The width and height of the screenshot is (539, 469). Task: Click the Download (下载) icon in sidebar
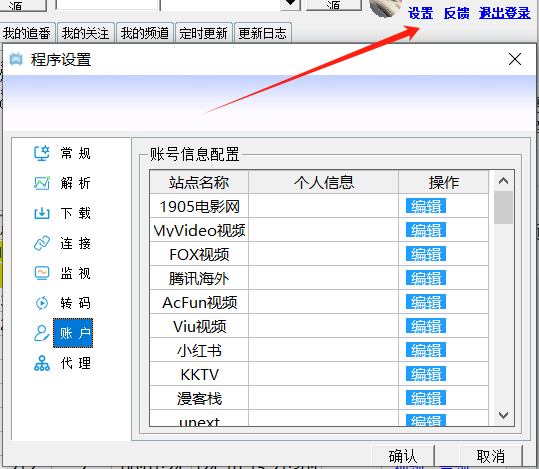coord(42,213)
